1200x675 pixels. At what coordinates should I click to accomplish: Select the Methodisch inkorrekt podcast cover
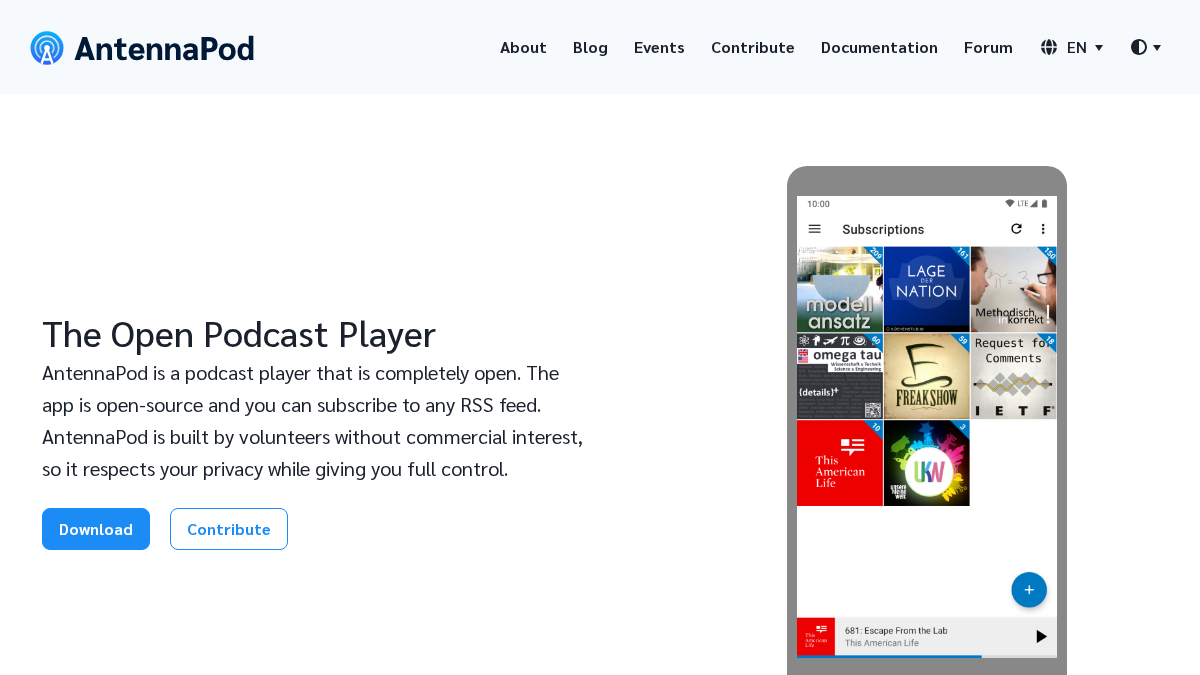click(x=1014, y=289)
